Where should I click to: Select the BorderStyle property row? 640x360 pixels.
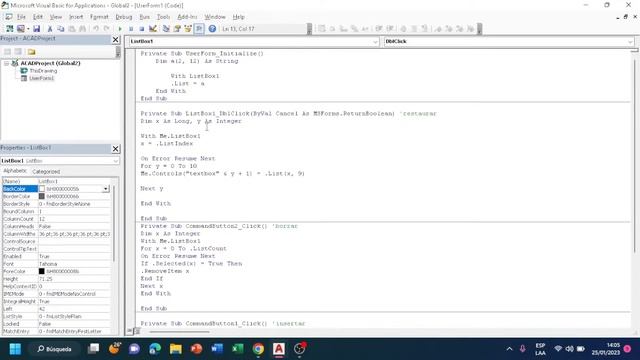[x=56, y=204]
